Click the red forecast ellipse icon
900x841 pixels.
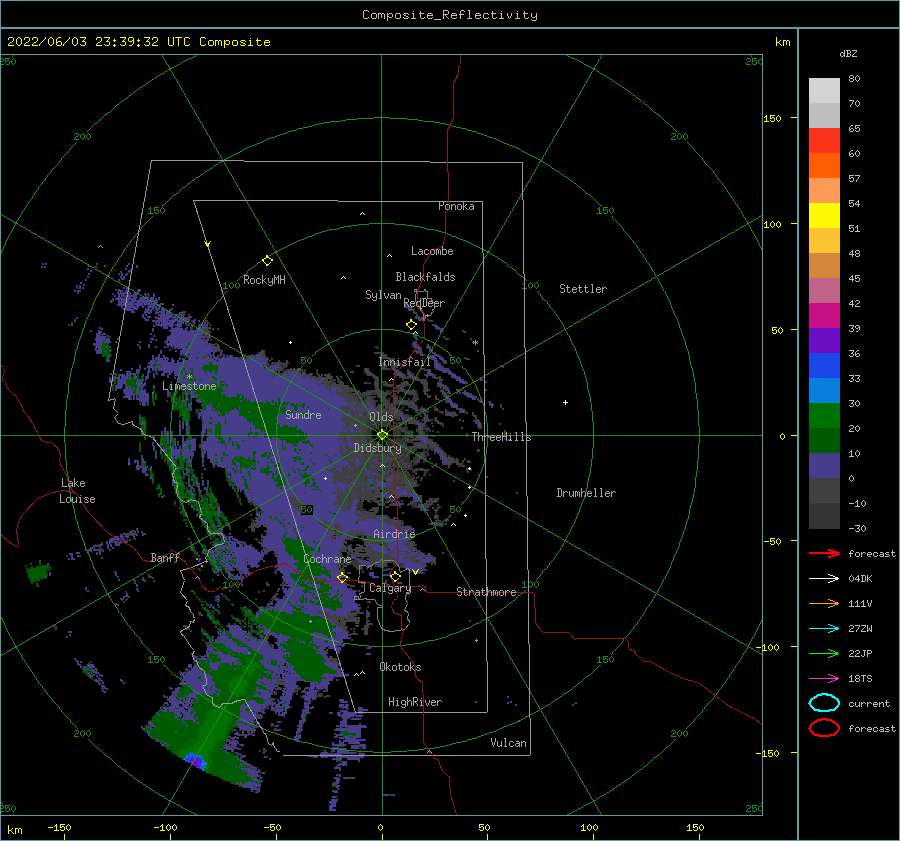pyautogui.click(x=824, y=728)
